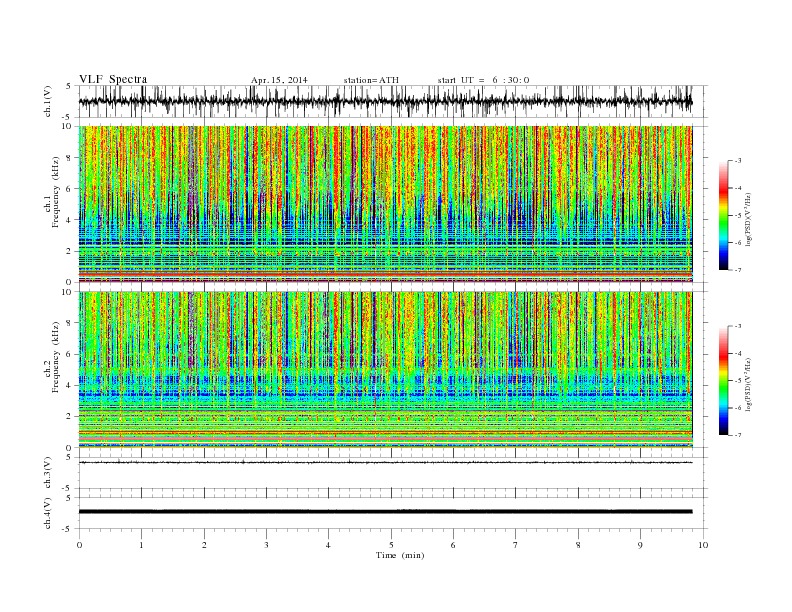792x612 pixels.
Task: Click time axis tick label "9"
Action: point(640,545)
